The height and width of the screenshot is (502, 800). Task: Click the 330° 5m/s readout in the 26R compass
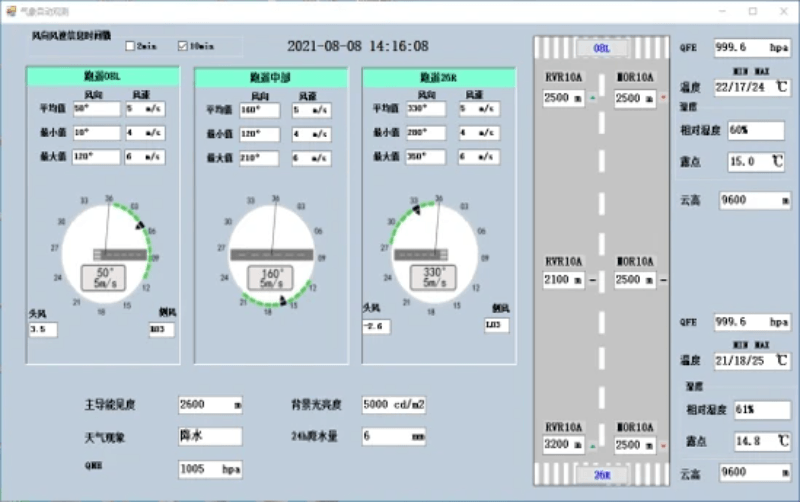pos(434,278)
